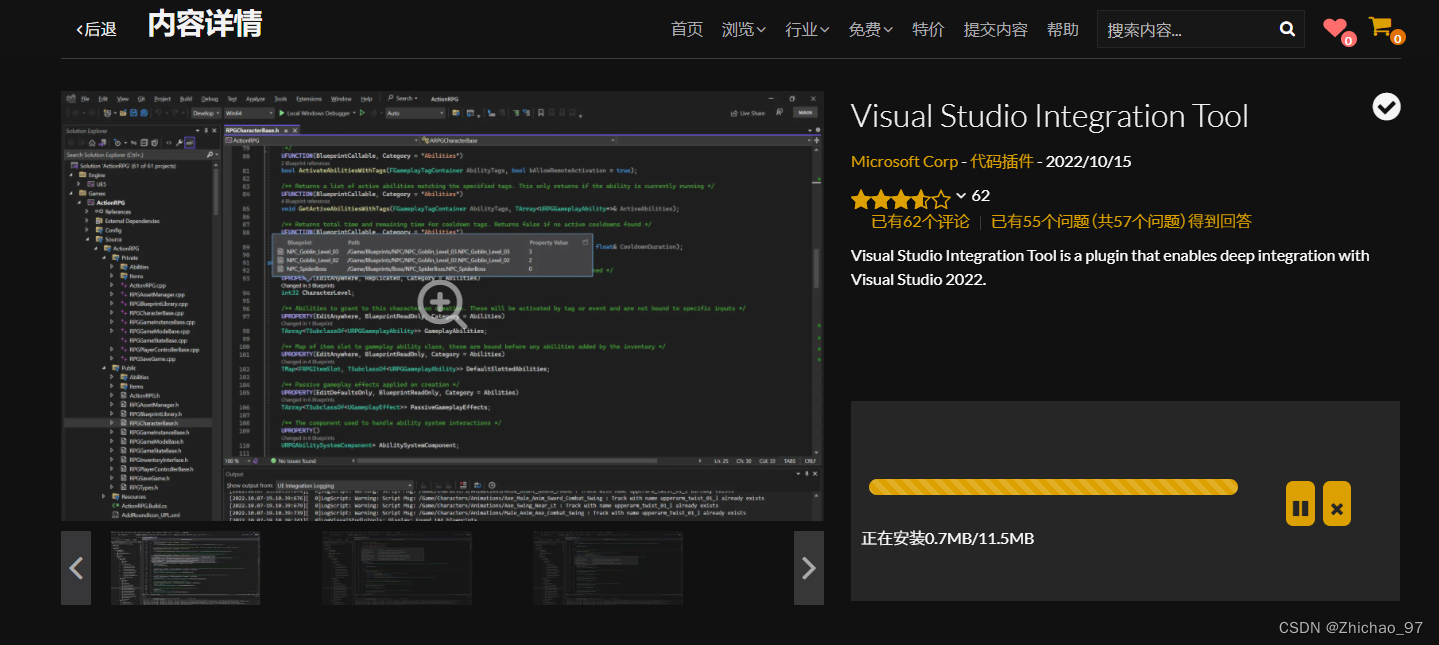Pause the installation download

1300,504
